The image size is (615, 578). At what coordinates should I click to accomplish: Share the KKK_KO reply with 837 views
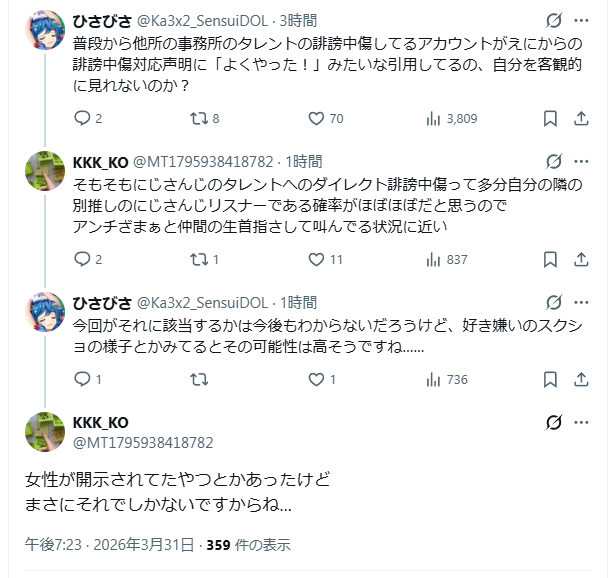pos(583,260)
